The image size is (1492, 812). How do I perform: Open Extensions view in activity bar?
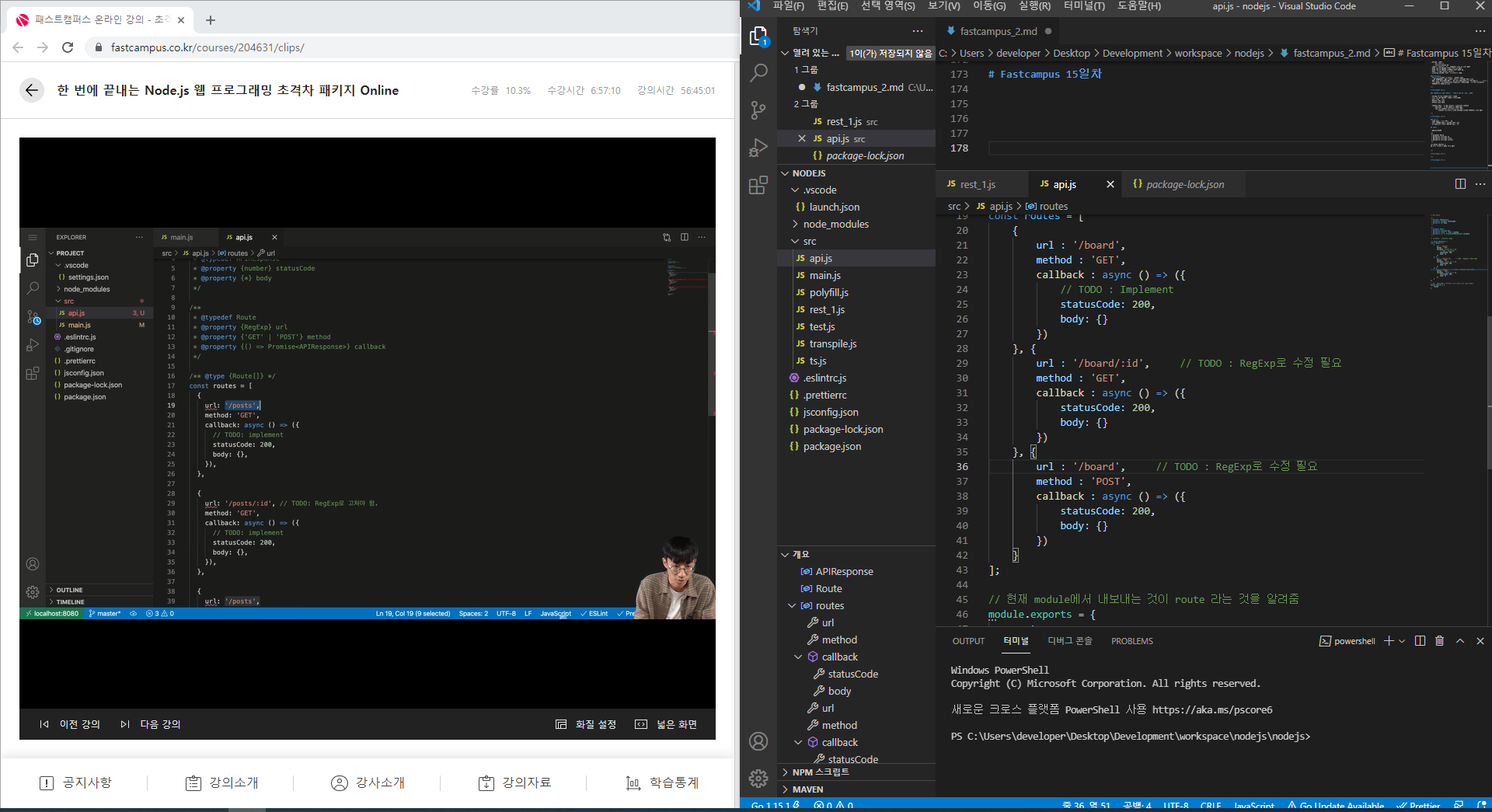(758, 185)
